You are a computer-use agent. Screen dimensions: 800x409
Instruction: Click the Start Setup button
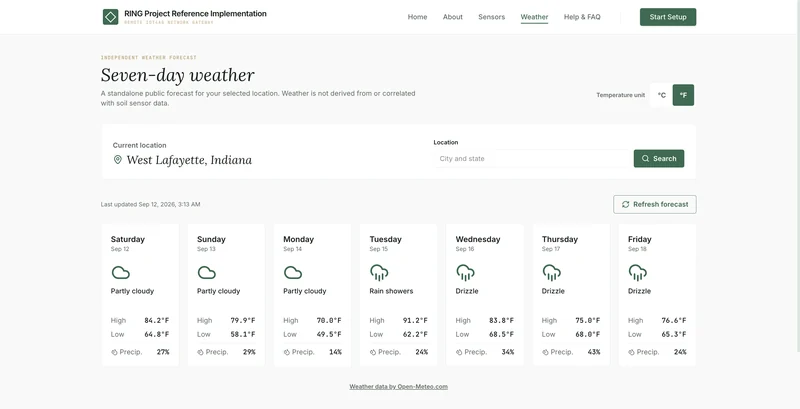668,17
